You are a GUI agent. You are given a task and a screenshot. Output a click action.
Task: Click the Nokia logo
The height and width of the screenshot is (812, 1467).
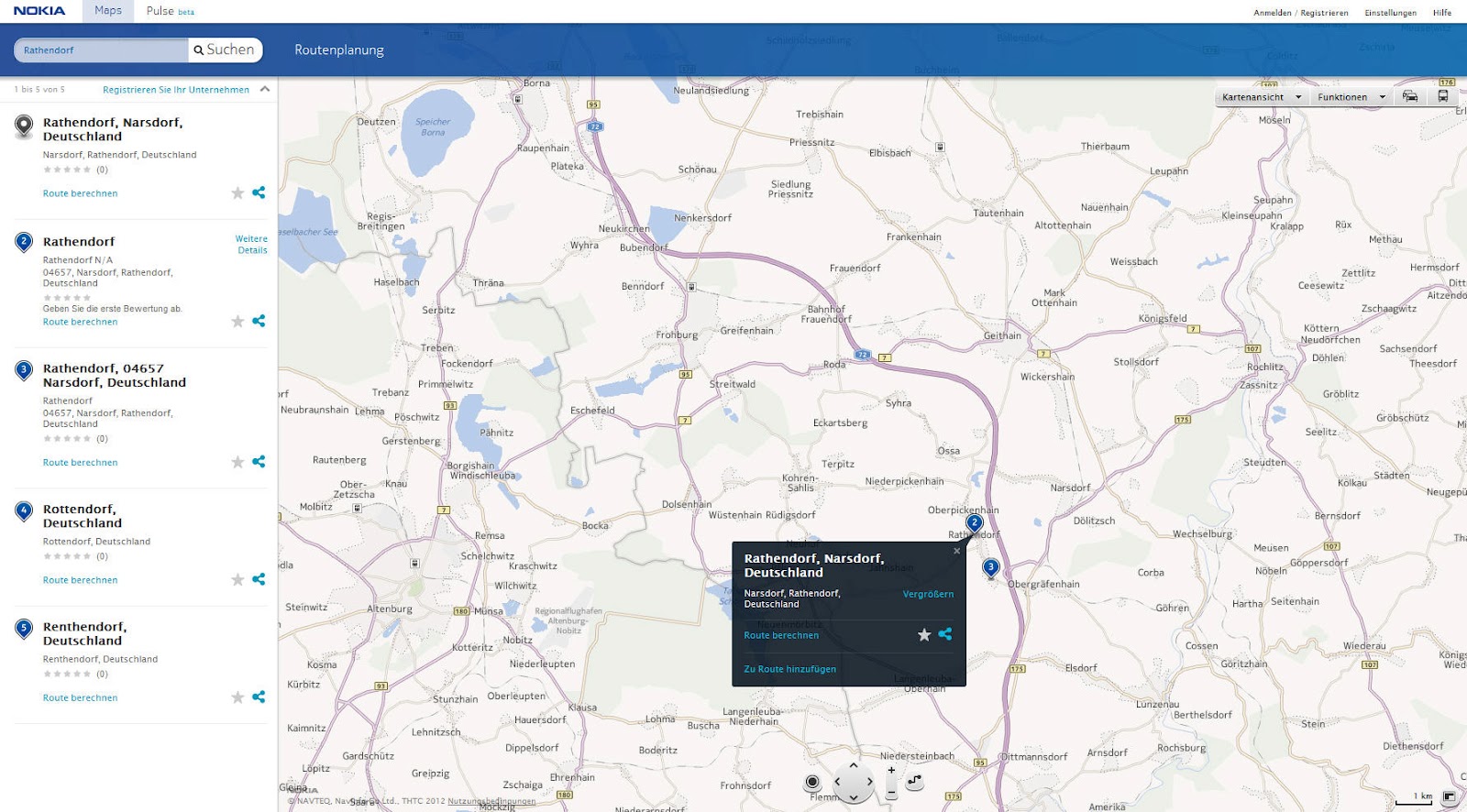coord(39,11)
